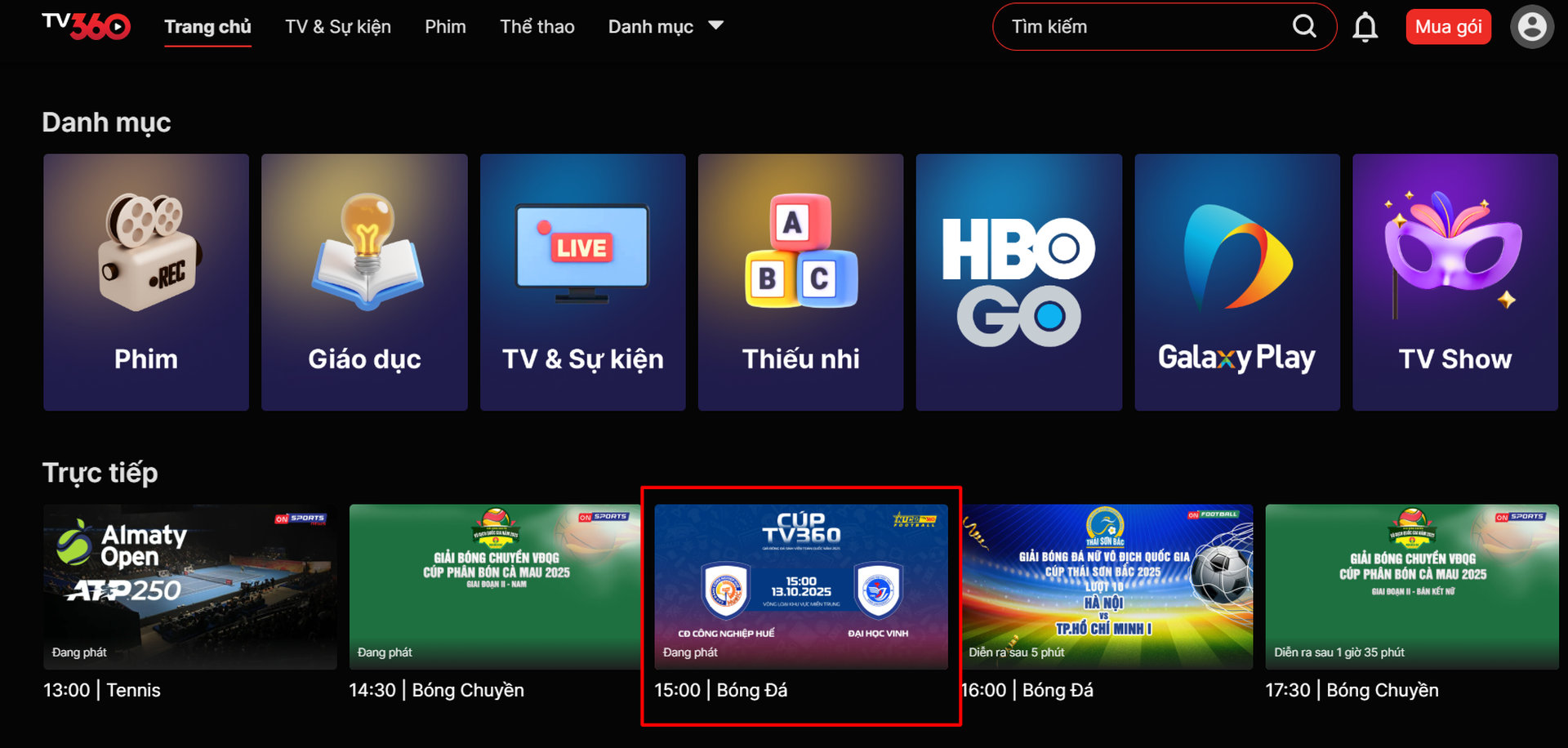Open the Galaxy Play tile
The width and height of the screenshot is (1568, 748).
click(1236, 282)
